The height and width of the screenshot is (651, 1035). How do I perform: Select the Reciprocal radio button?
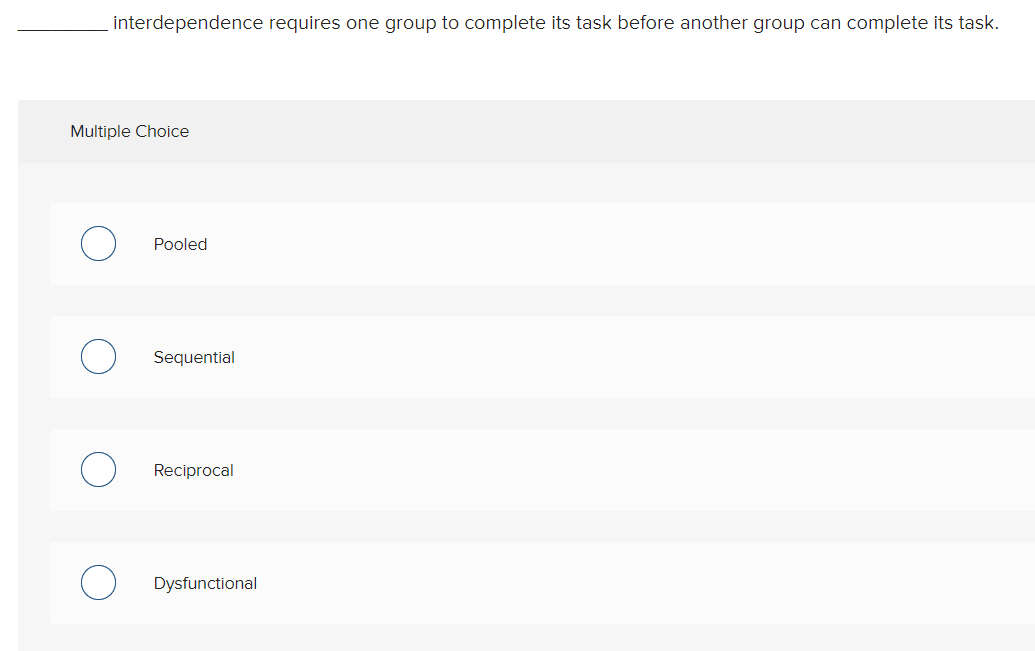pyautogui.click(x=98, y=469)
